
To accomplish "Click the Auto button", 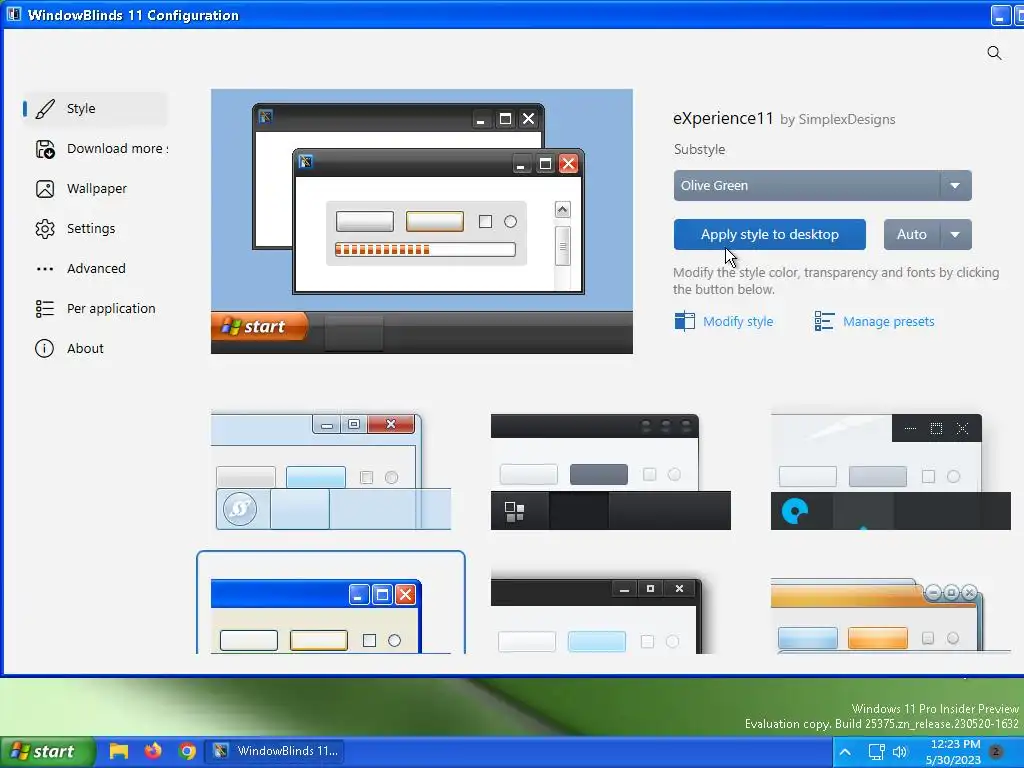I will coord(912,234).
